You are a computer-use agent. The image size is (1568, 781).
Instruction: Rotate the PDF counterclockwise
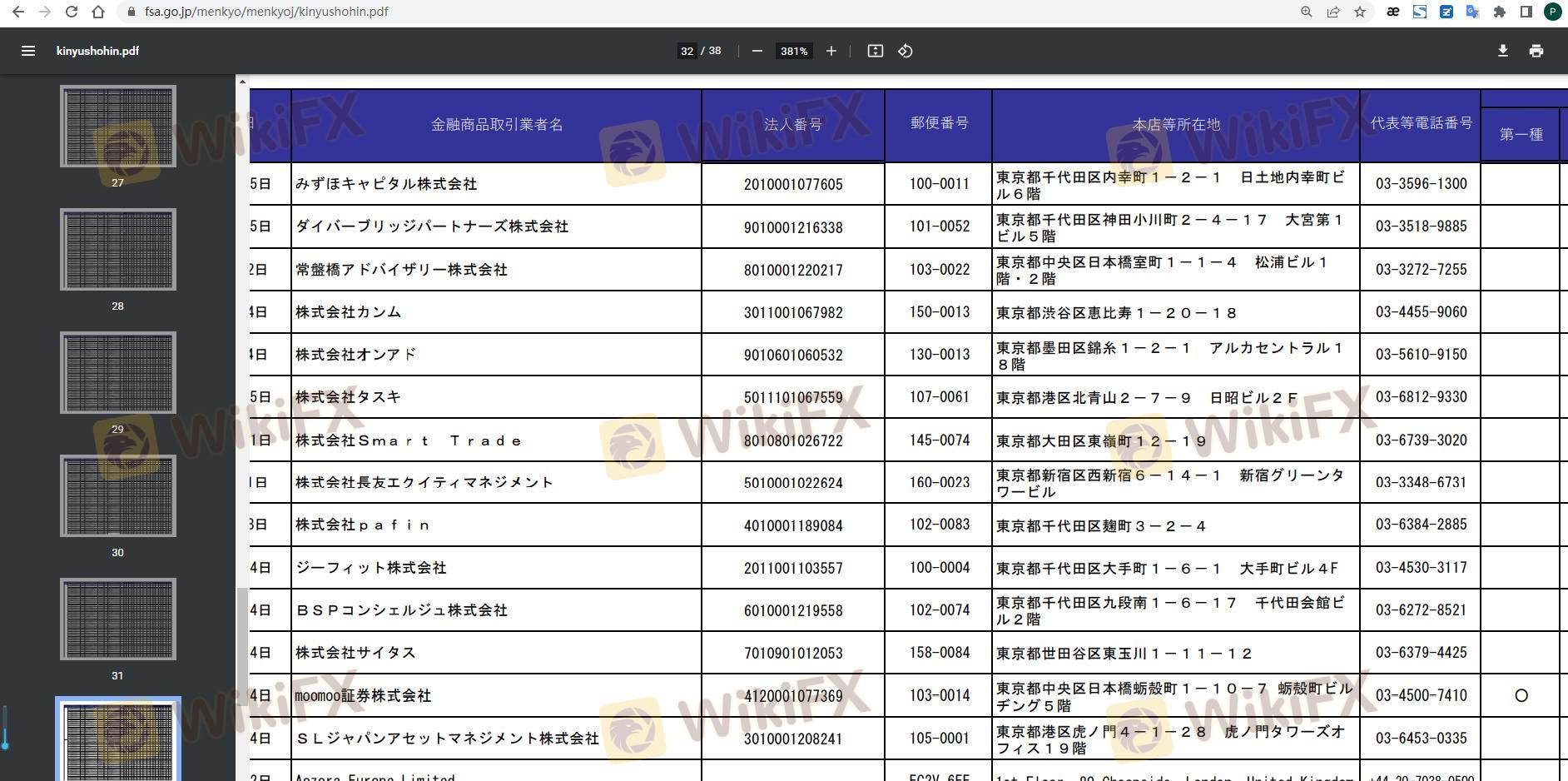click(906, 51)
